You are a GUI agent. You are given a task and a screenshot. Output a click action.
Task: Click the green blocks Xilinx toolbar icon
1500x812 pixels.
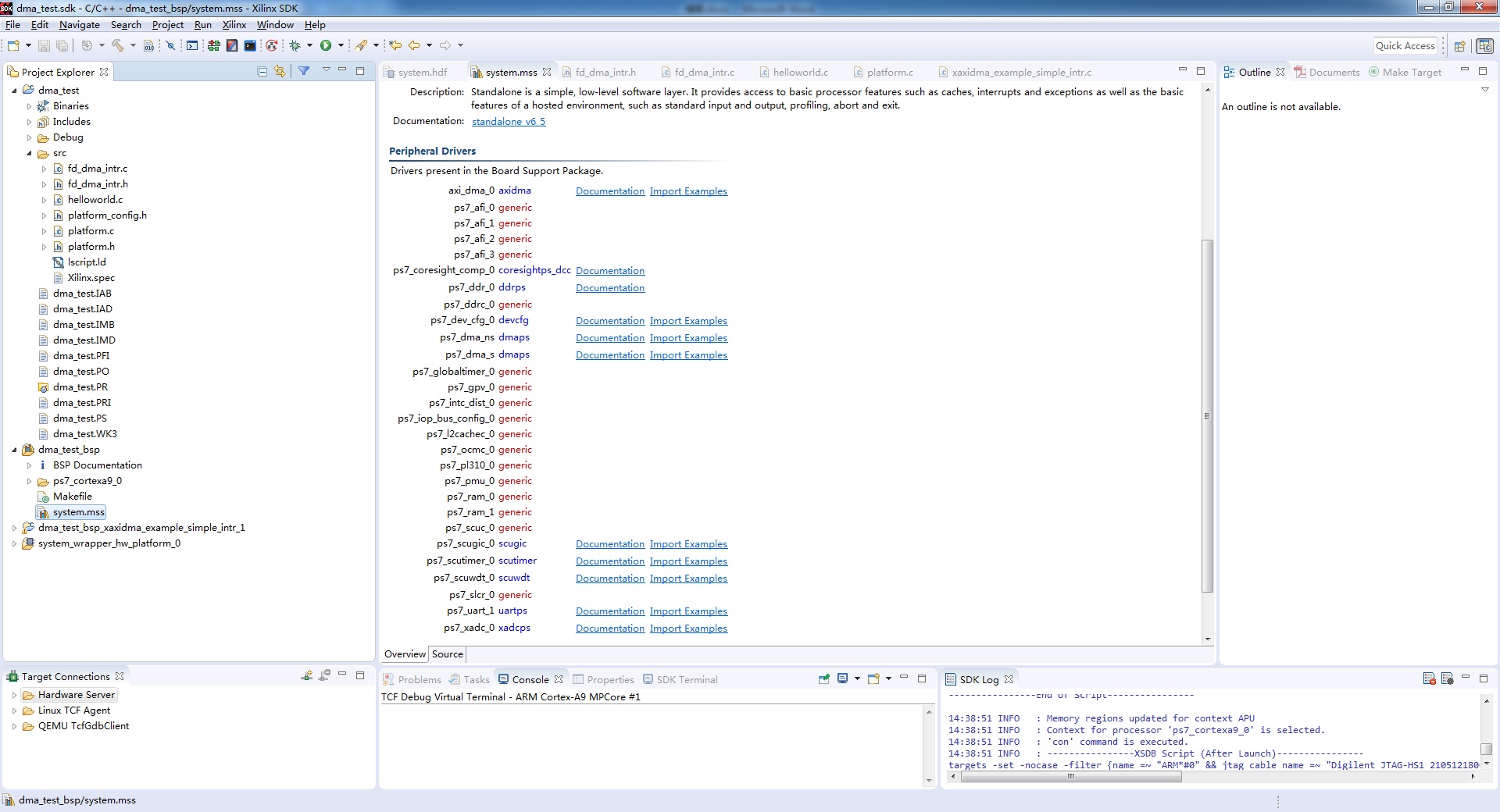[213, 45]
